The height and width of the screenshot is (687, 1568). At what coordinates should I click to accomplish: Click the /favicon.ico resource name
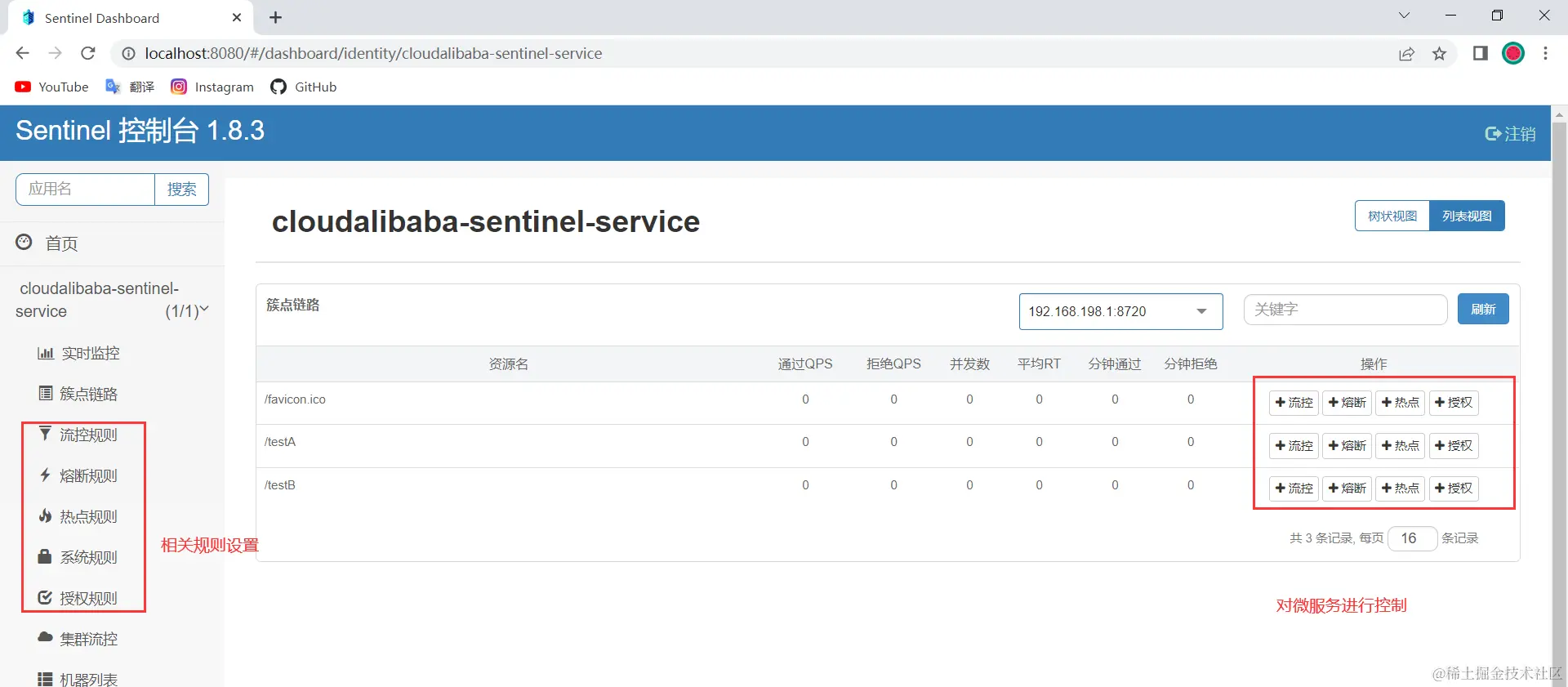click(295, 399)
